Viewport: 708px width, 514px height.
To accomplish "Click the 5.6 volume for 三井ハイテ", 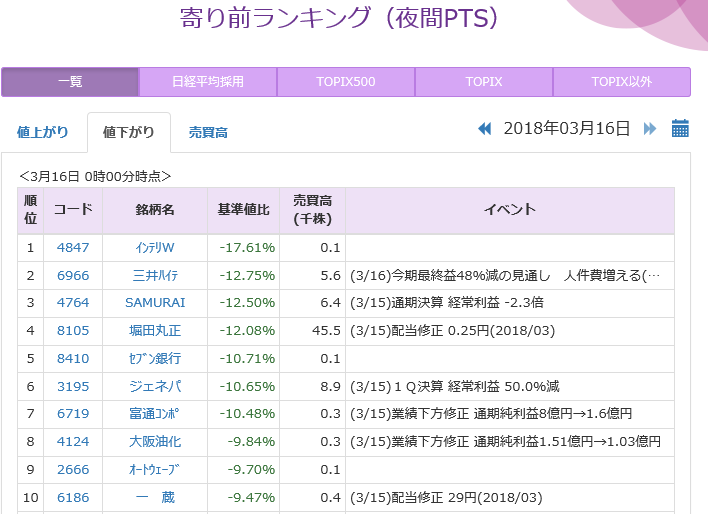I will point(331,276).
